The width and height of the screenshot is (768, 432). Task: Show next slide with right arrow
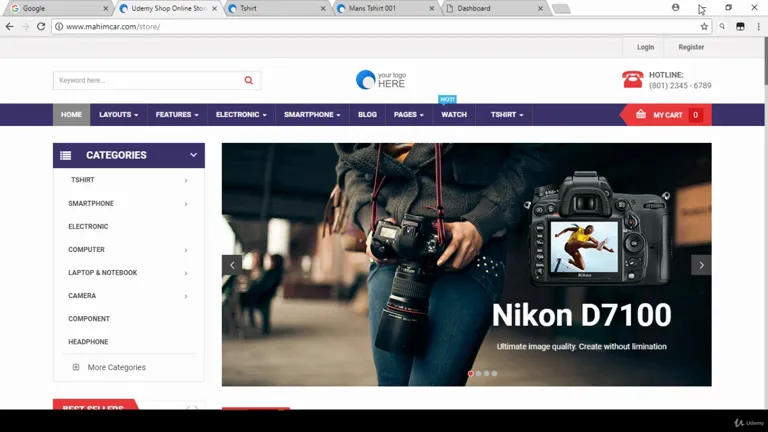point(701,265)
